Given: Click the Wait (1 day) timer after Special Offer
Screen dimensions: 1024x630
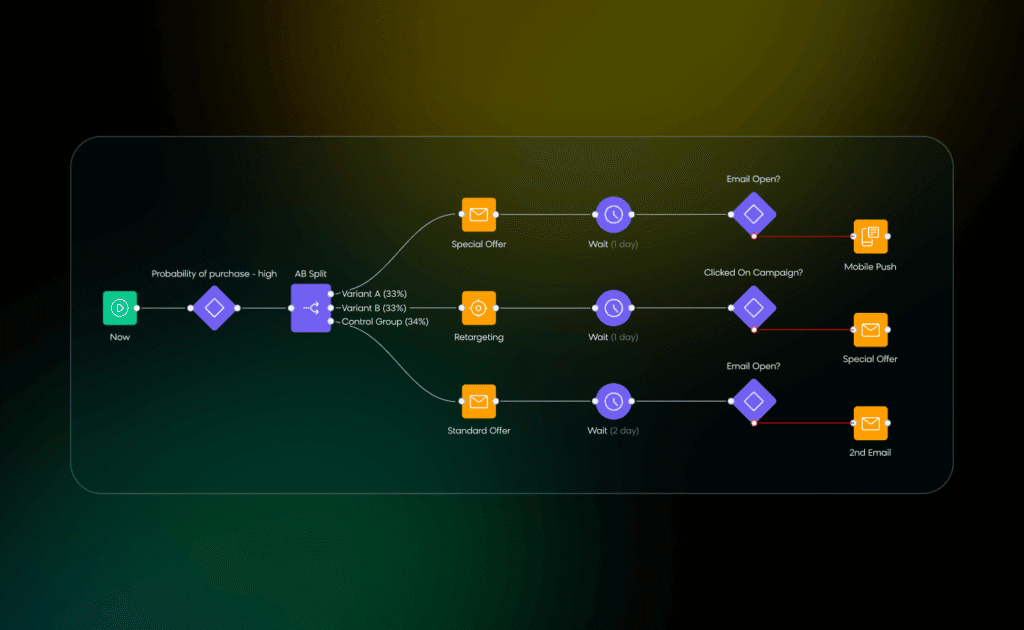Looking at the screenshot, I should (x=613, y=214).
